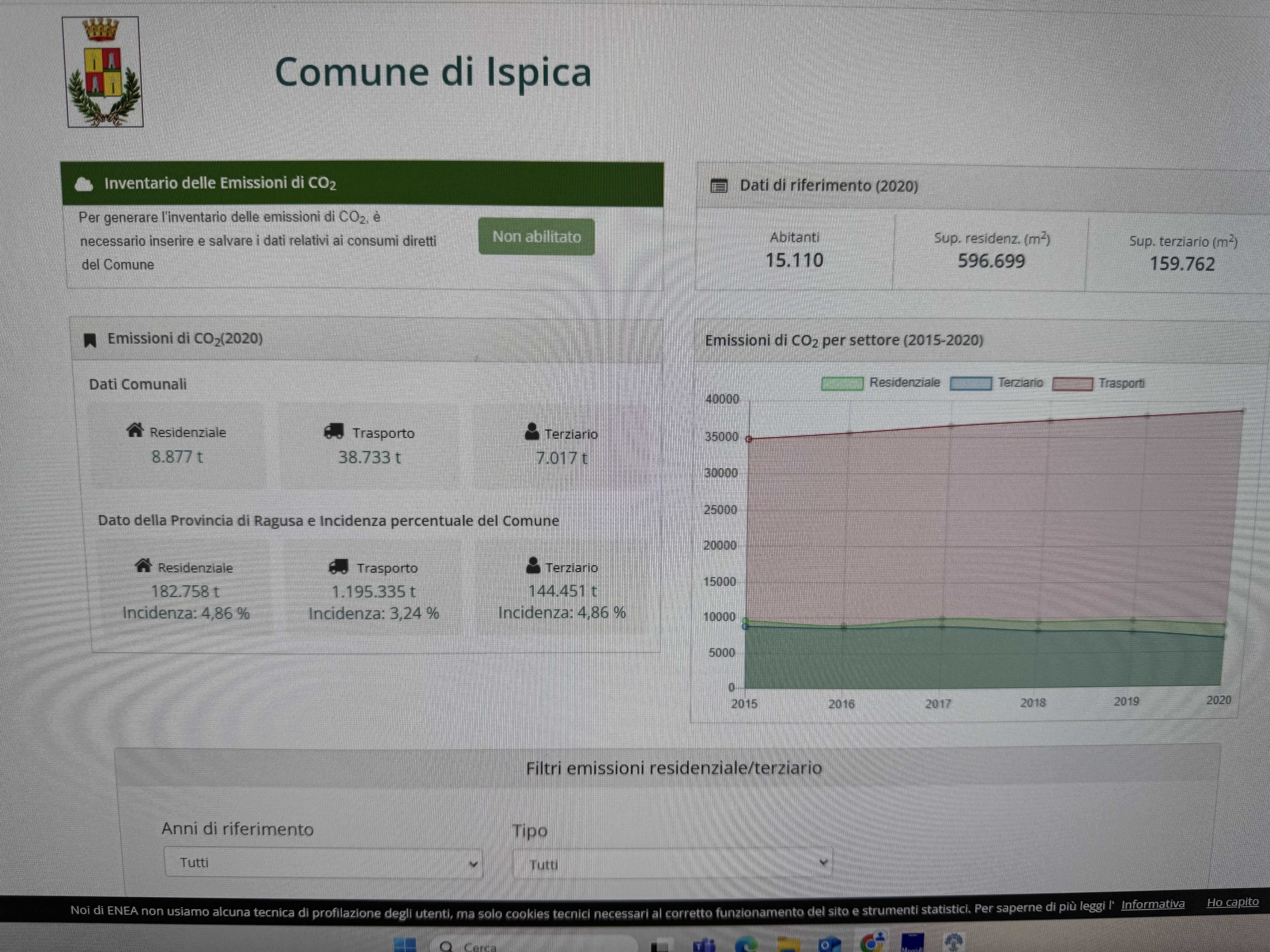Click the Trasporti data point at 2015

tap(749, 439)
